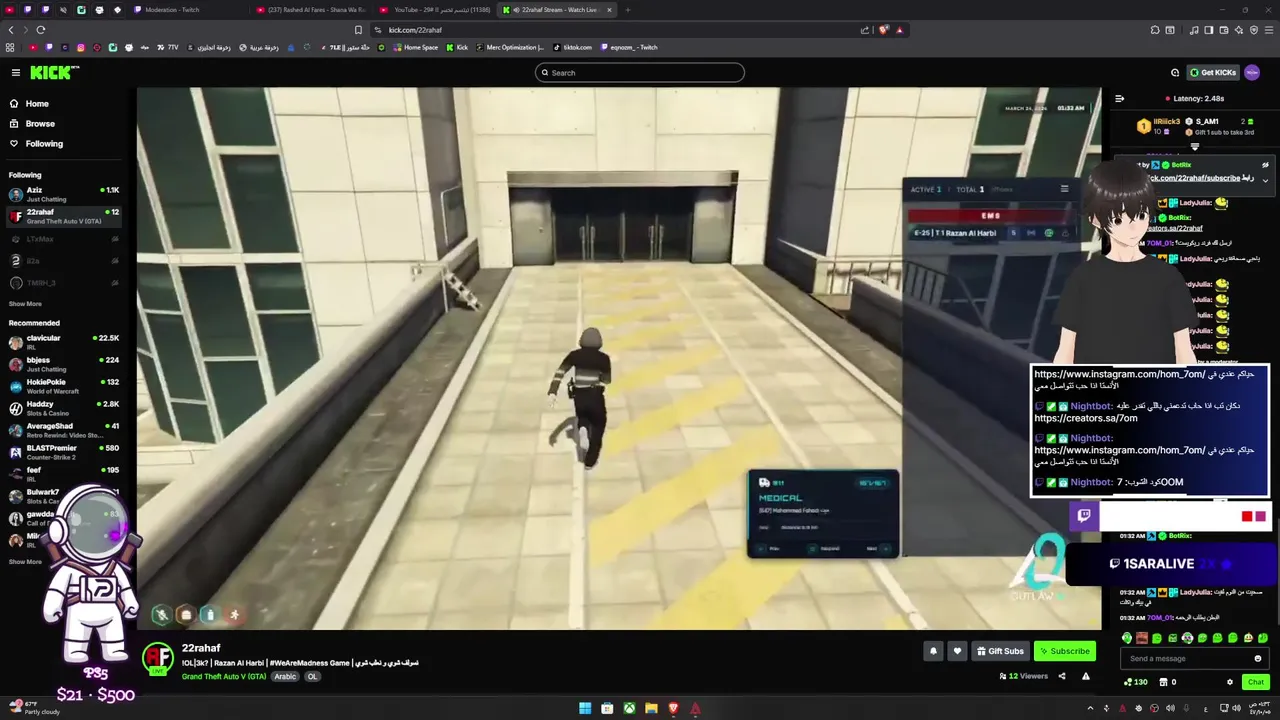Click the browser share icon in address bar
The height and width of the screenshot is (720, 1280).
pyautogui.click(x=865, y=29)
